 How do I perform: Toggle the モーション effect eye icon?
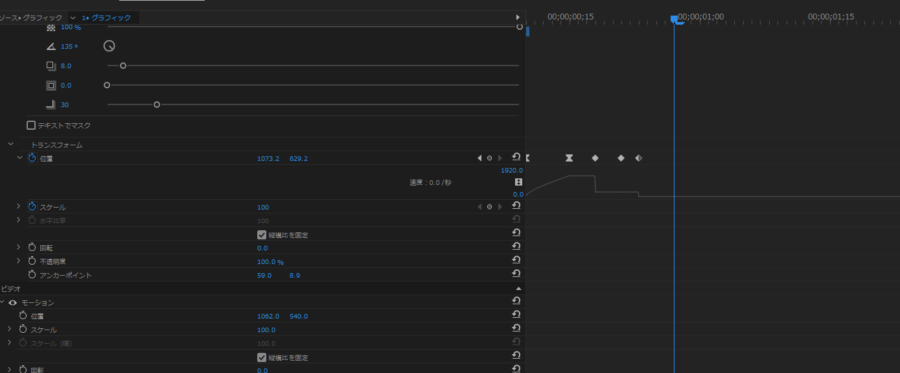pyautogui.click(x=13, y=302)
